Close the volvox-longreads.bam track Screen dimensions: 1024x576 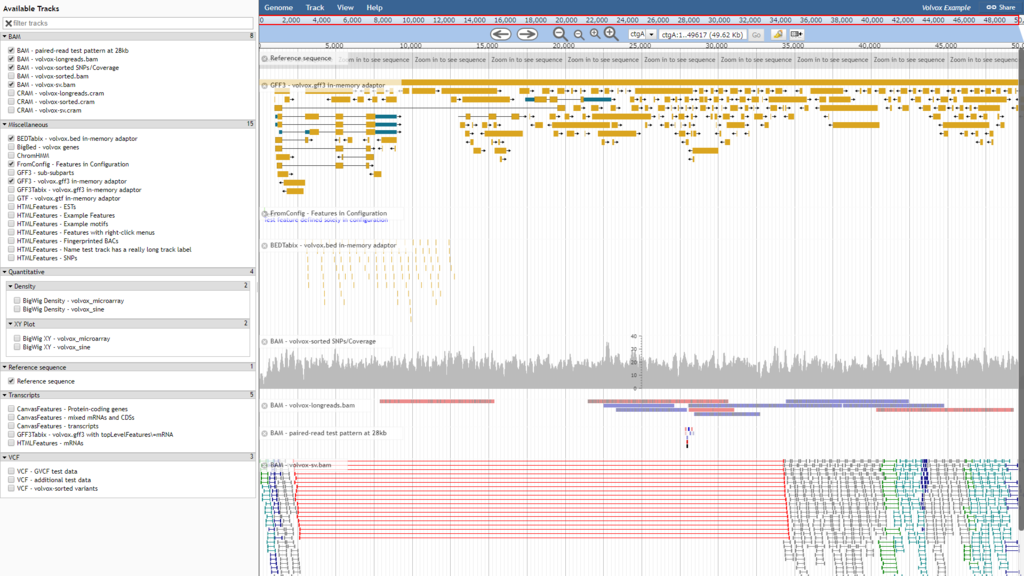[264, 406]
